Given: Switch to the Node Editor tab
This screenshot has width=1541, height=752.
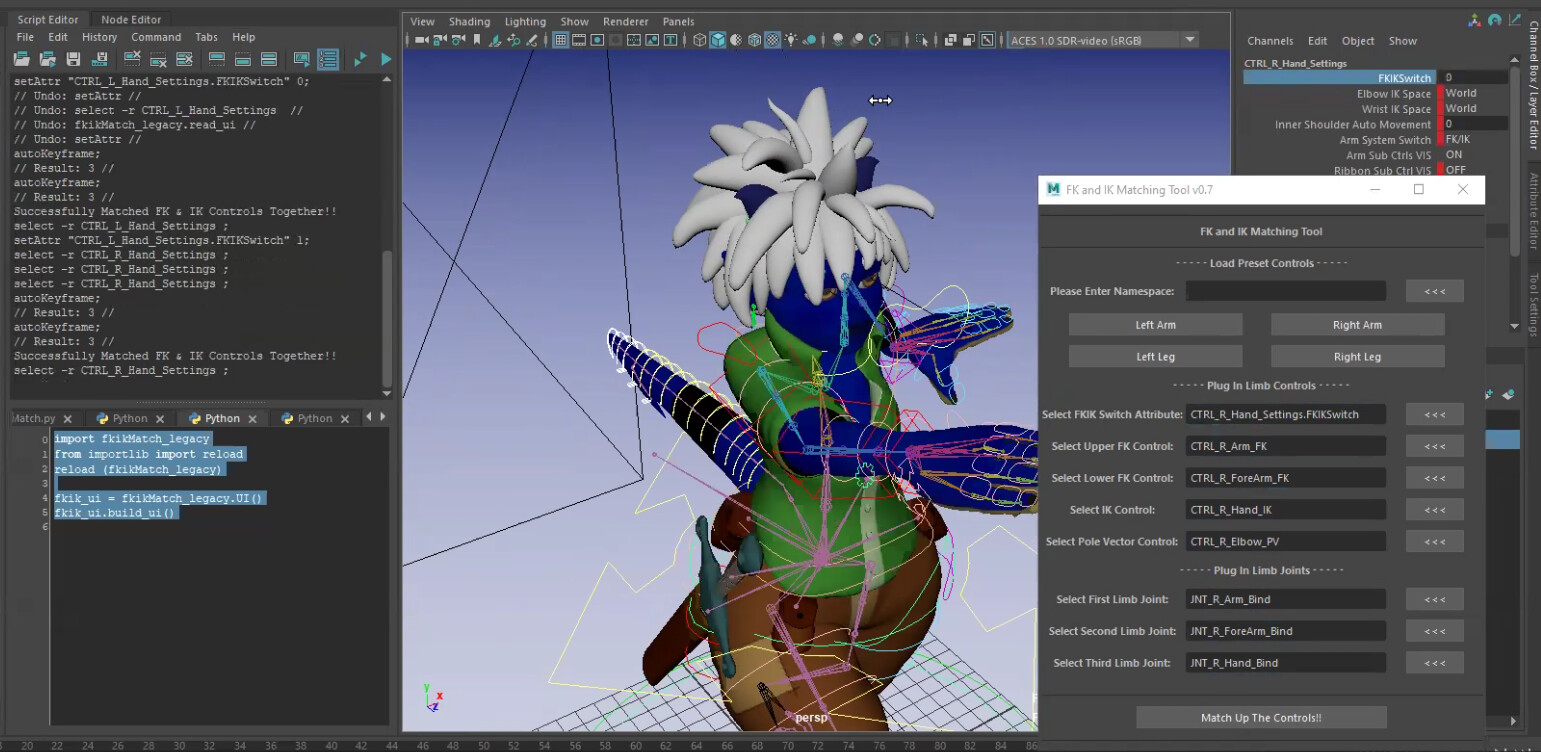Looking at the screenshot, I should pos(130,17).
